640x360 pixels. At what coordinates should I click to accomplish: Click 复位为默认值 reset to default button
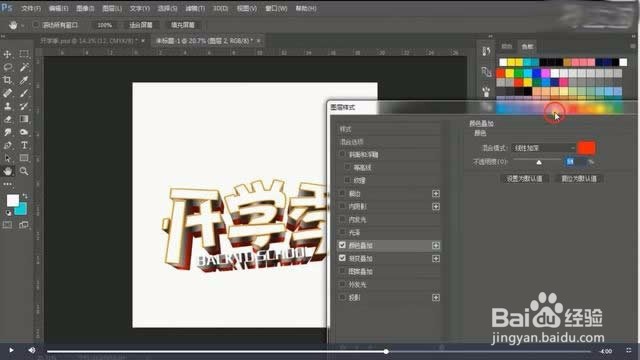579,179
